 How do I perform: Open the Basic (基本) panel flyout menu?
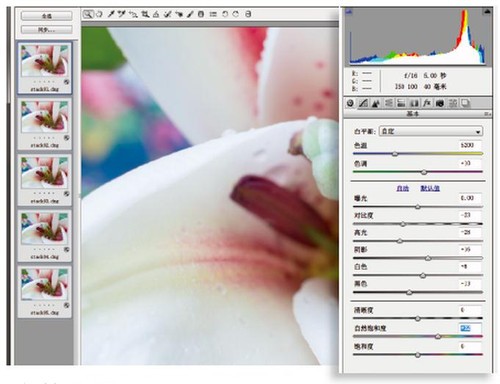point(487,114)
